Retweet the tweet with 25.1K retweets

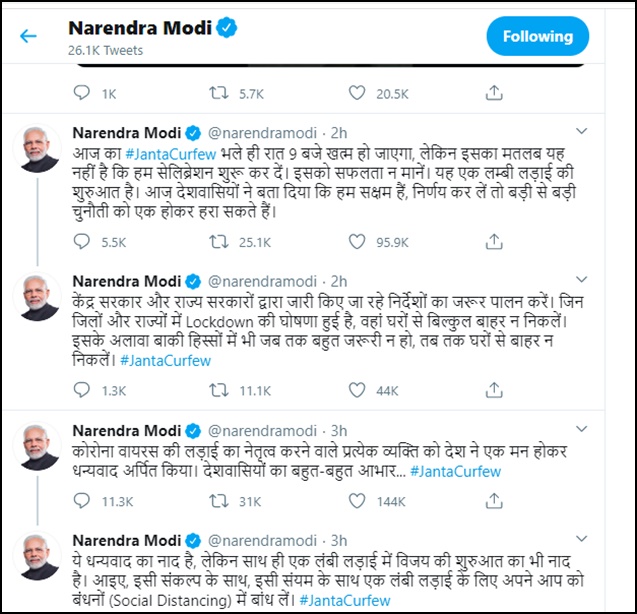point(219,242)
